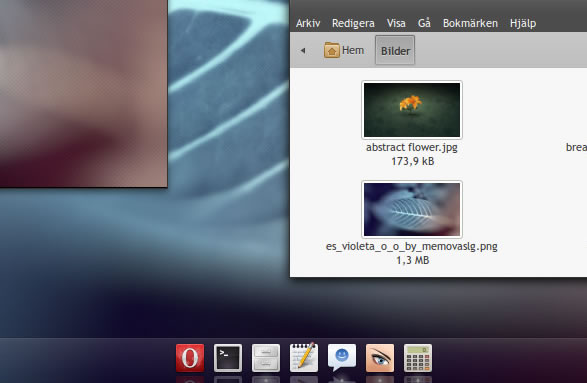This screenshot has width=587, height=383.
Task: Click the es_violeta_o_o_by_memovaslg.png file name
Action: click(x=411, y=247)
